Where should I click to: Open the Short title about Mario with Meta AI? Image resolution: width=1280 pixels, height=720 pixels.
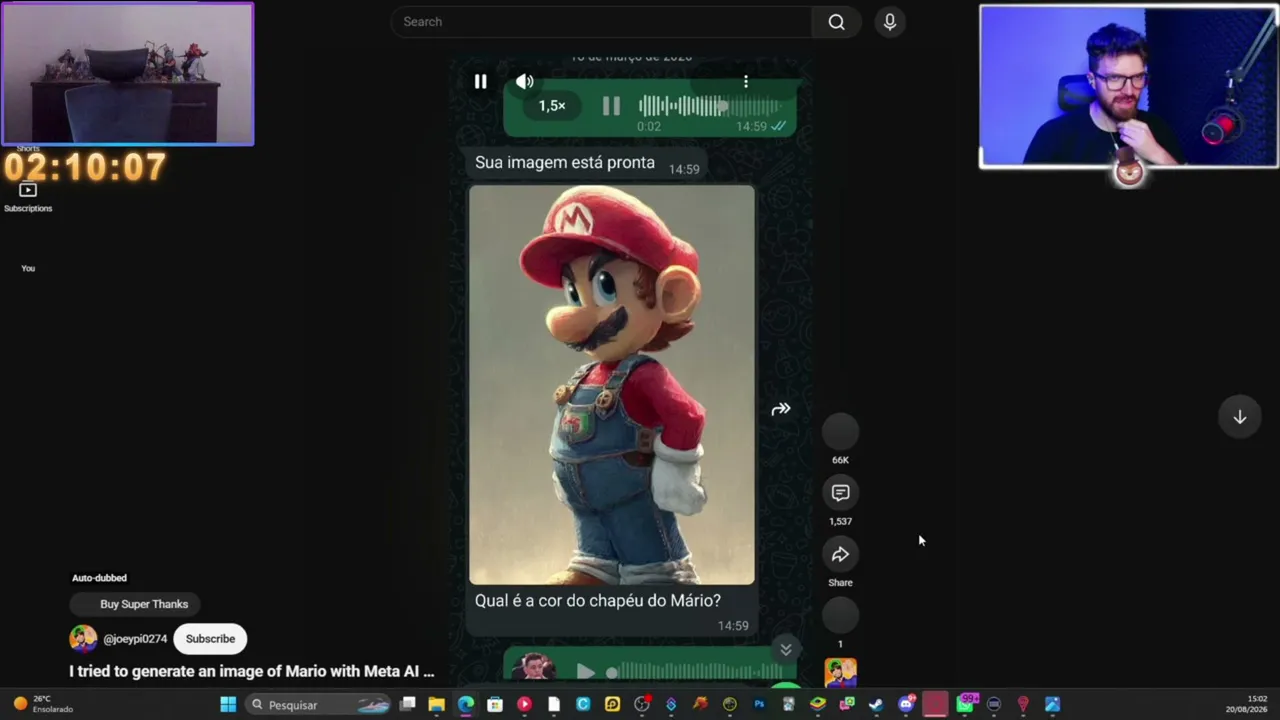[252, 672]
